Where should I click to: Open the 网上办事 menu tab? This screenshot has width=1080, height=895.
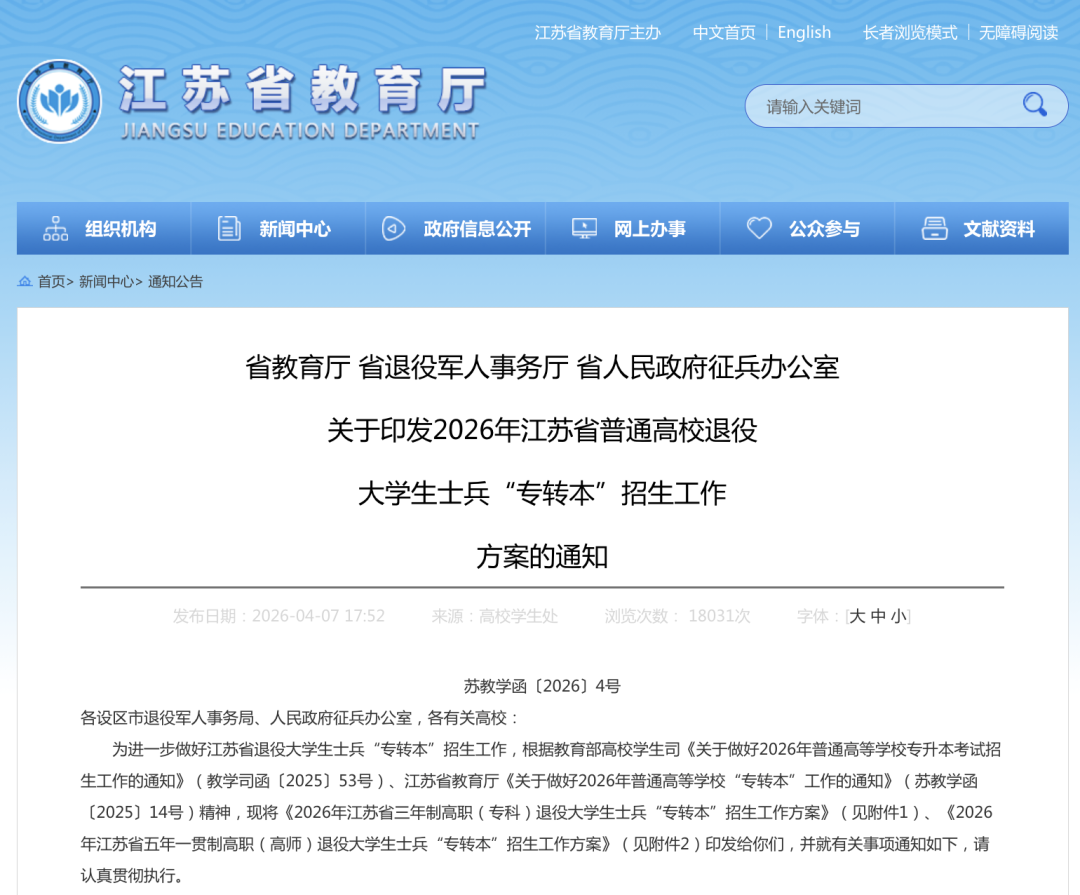click(649, 229)
